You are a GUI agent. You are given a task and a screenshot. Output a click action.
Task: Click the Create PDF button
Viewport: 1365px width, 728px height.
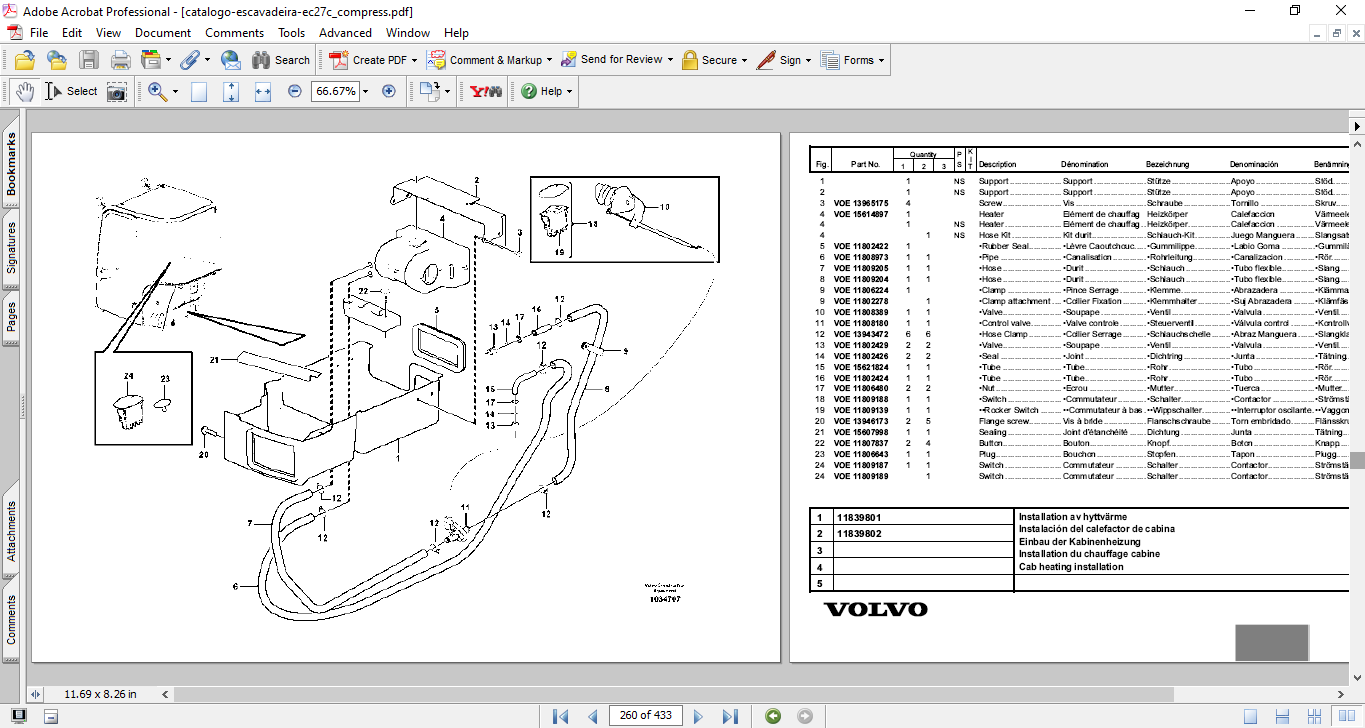pyautogui.click(x=377, y=60)
